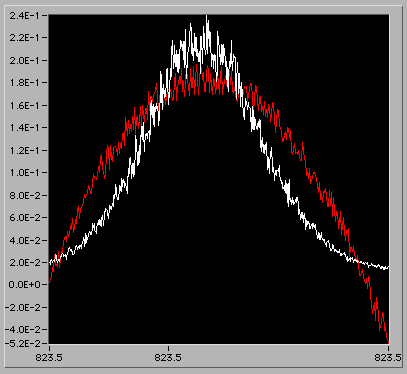Click the -4.0E-2 y-axis tick label
The width and height of the screenshot is (407, 374).
22,329
